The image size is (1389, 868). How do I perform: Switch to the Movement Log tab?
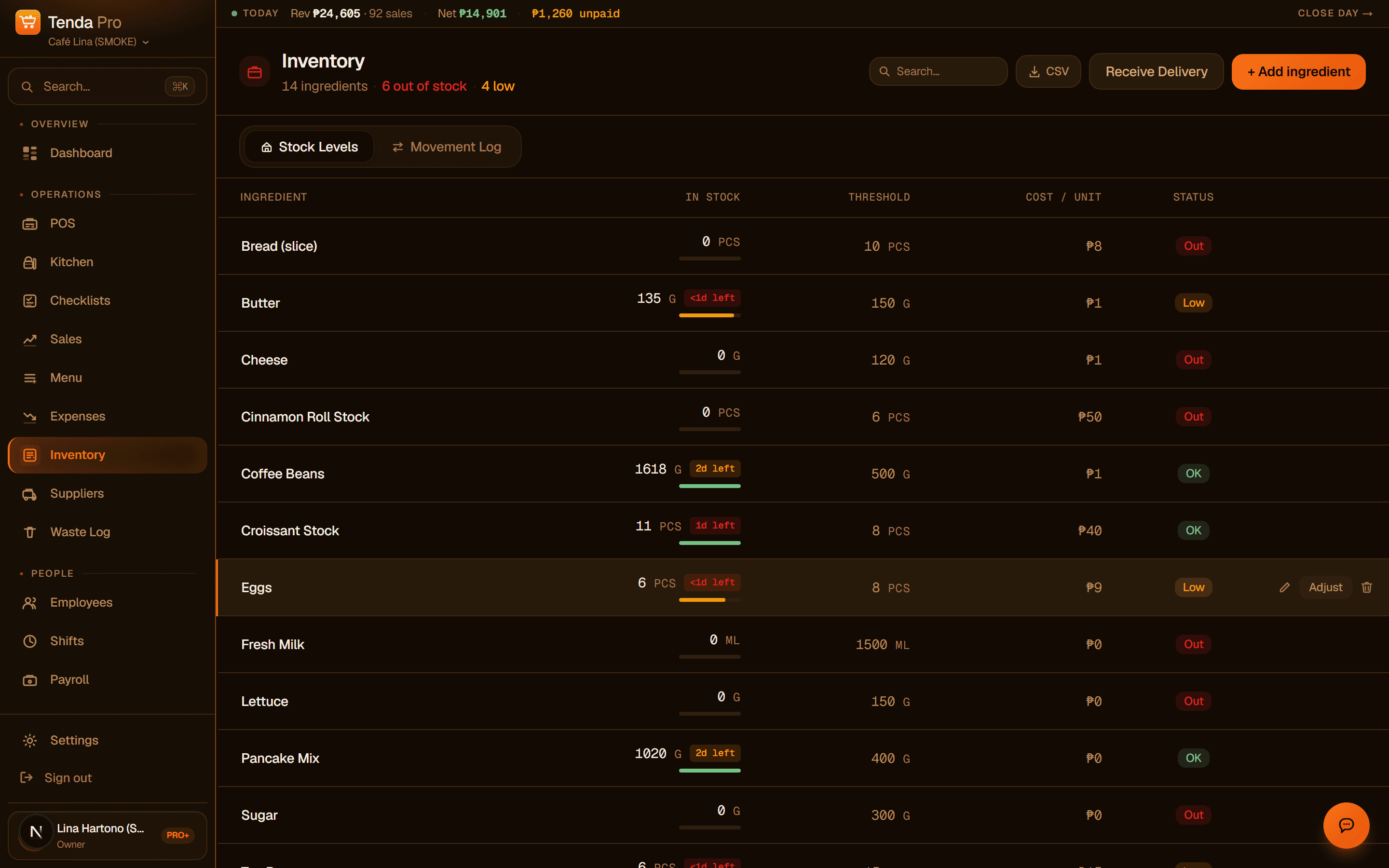coord(447,147)
